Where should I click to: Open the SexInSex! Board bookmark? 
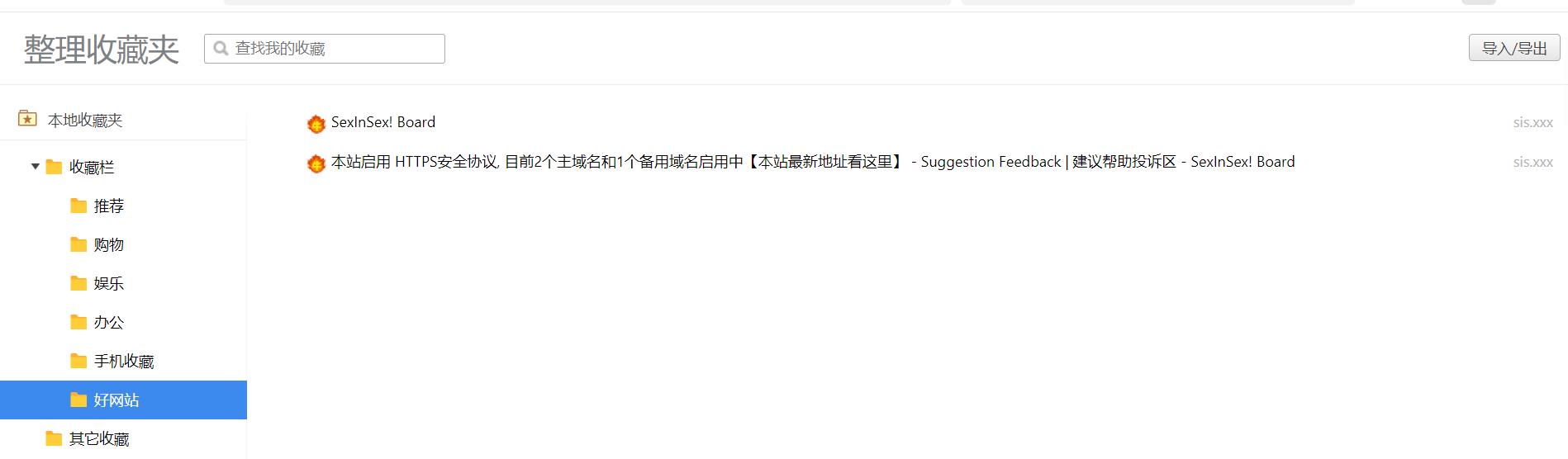pos(383,122)
